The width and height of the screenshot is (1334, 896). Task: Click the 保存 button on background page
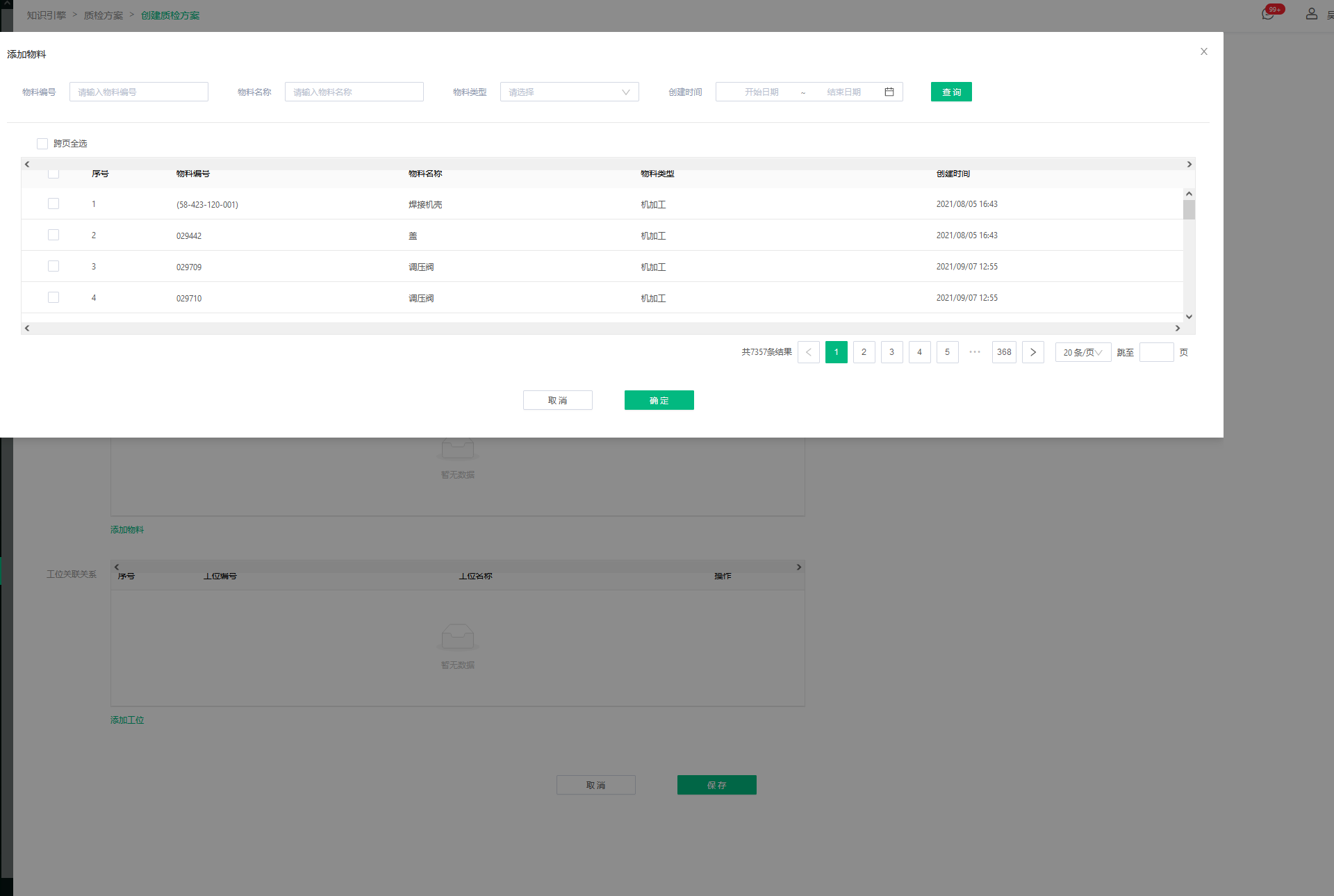click(717, 785)
